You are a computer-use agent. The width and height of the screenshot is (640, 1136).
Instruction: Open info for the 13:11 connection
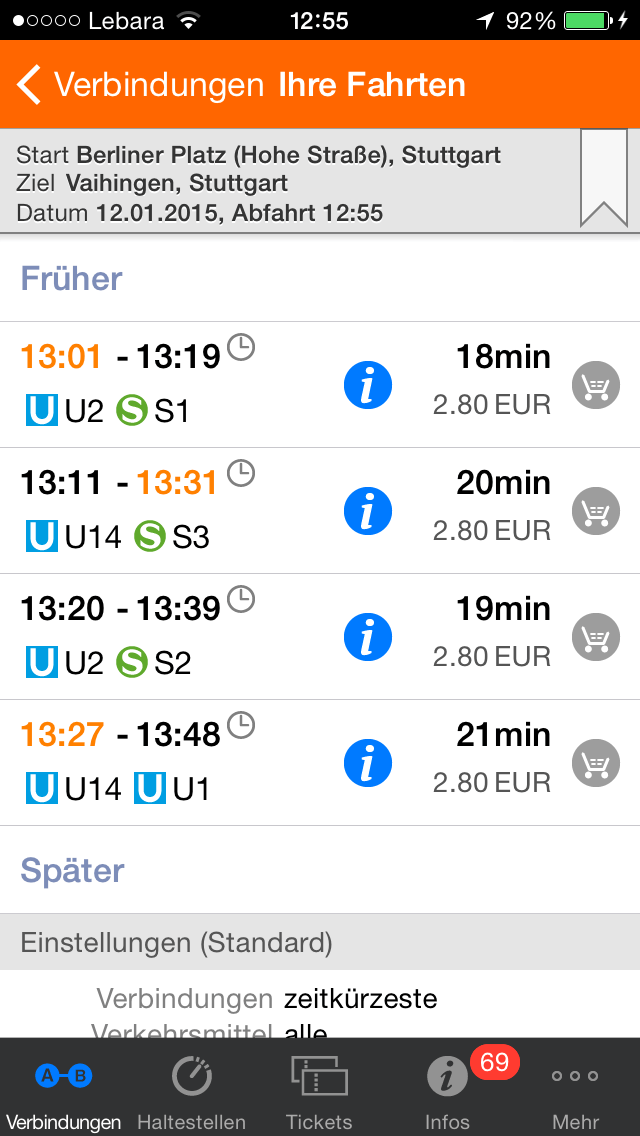[x=367, y=511]
